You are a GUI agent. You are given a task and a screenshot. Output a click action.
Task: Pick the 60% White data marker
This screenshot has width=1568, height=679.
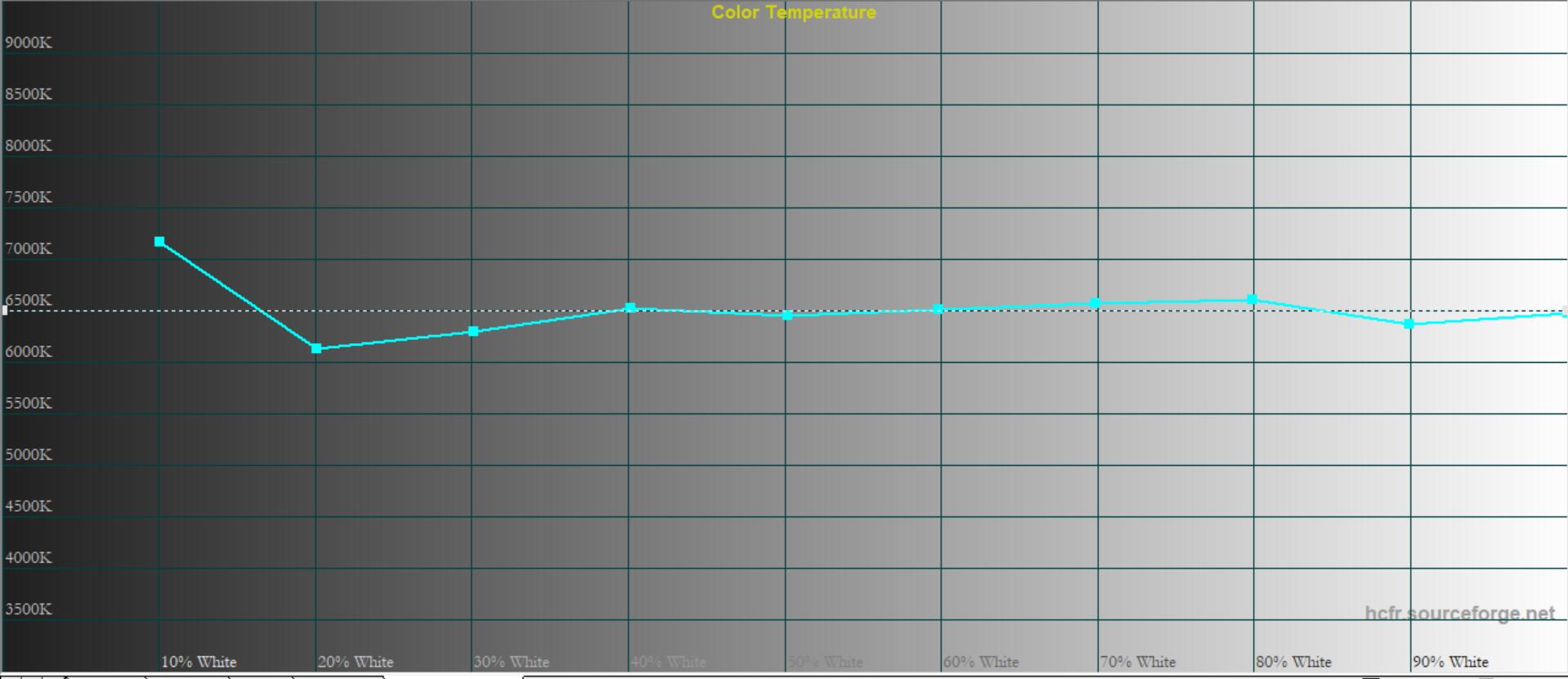(x=939, y=309)
